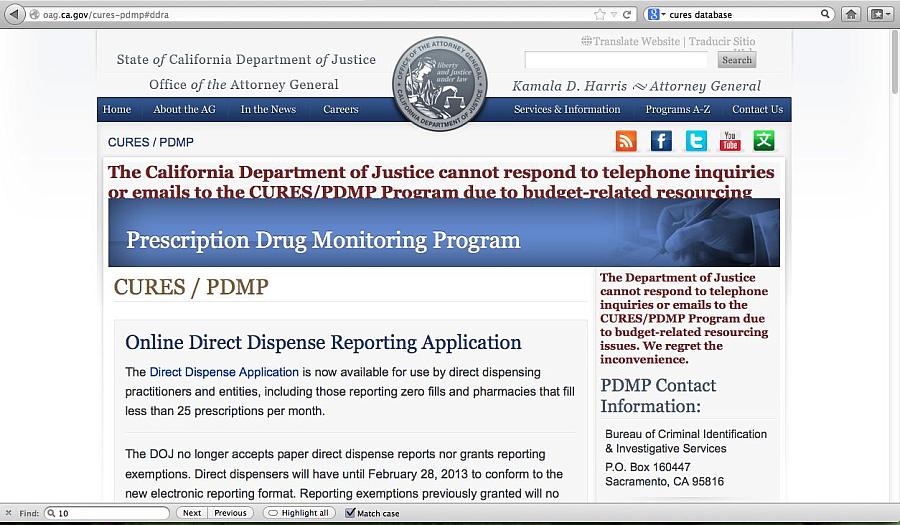Click the browser back arrow button
Screen dimensions: 900x525
tap(14, 14)
